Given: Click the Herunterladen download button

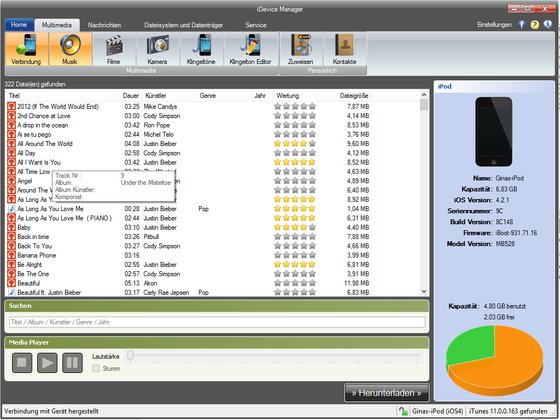Looking at the screenshot, I should [386, 393].
